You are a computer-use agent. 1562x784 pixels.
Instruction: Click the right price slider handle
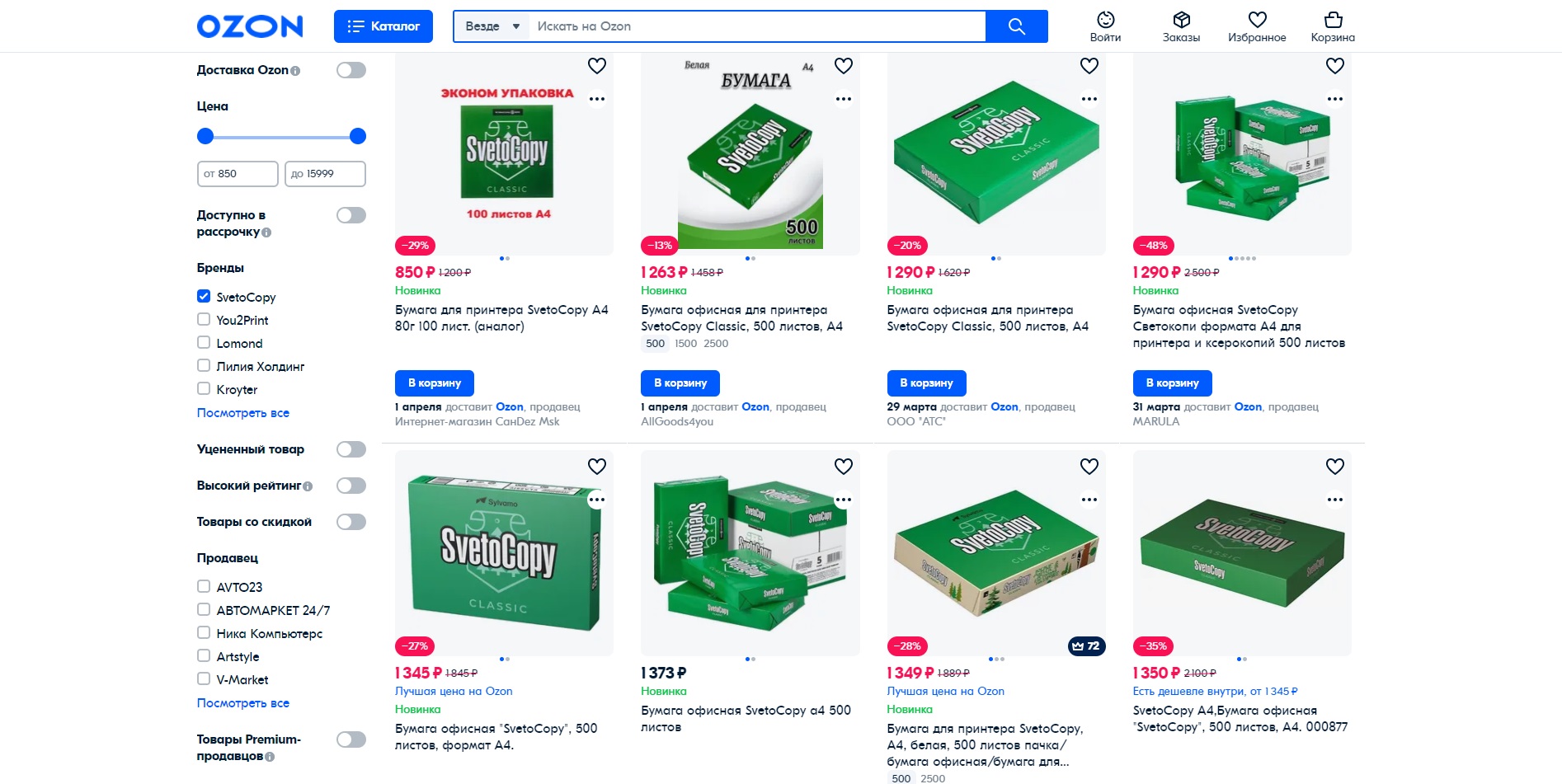[x=357, y=136]
